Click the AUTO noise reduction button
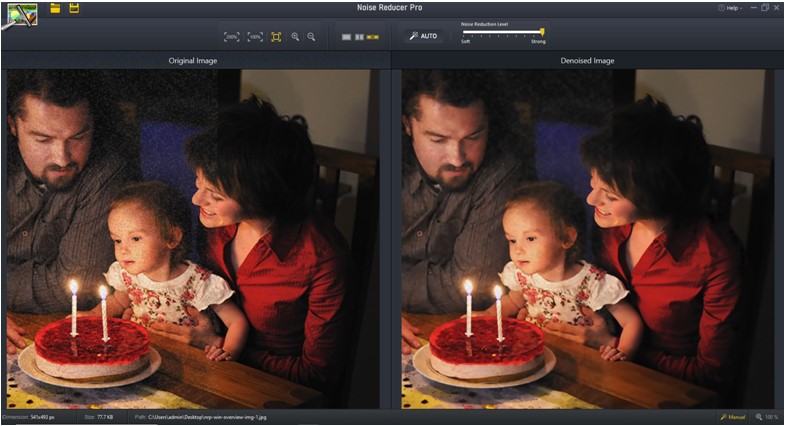The image size is (785, 426). [424, 36]
